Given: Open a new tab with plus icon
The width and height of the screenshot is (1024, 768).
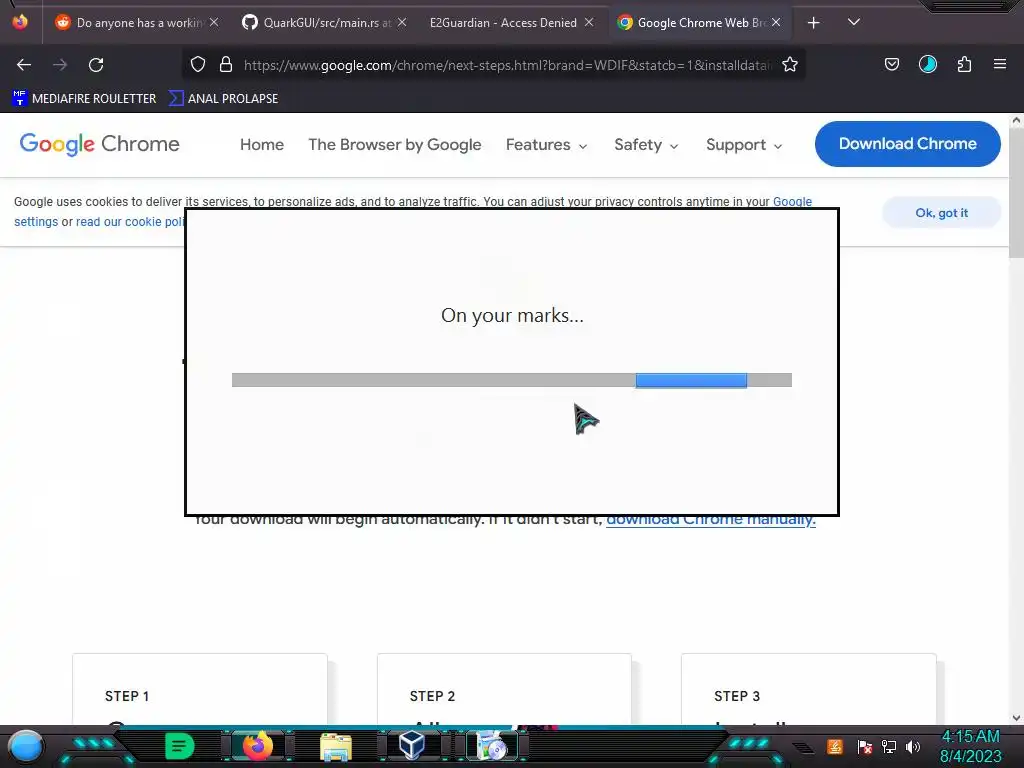Looking at the screenshot, I should click(x=813, y=23).
